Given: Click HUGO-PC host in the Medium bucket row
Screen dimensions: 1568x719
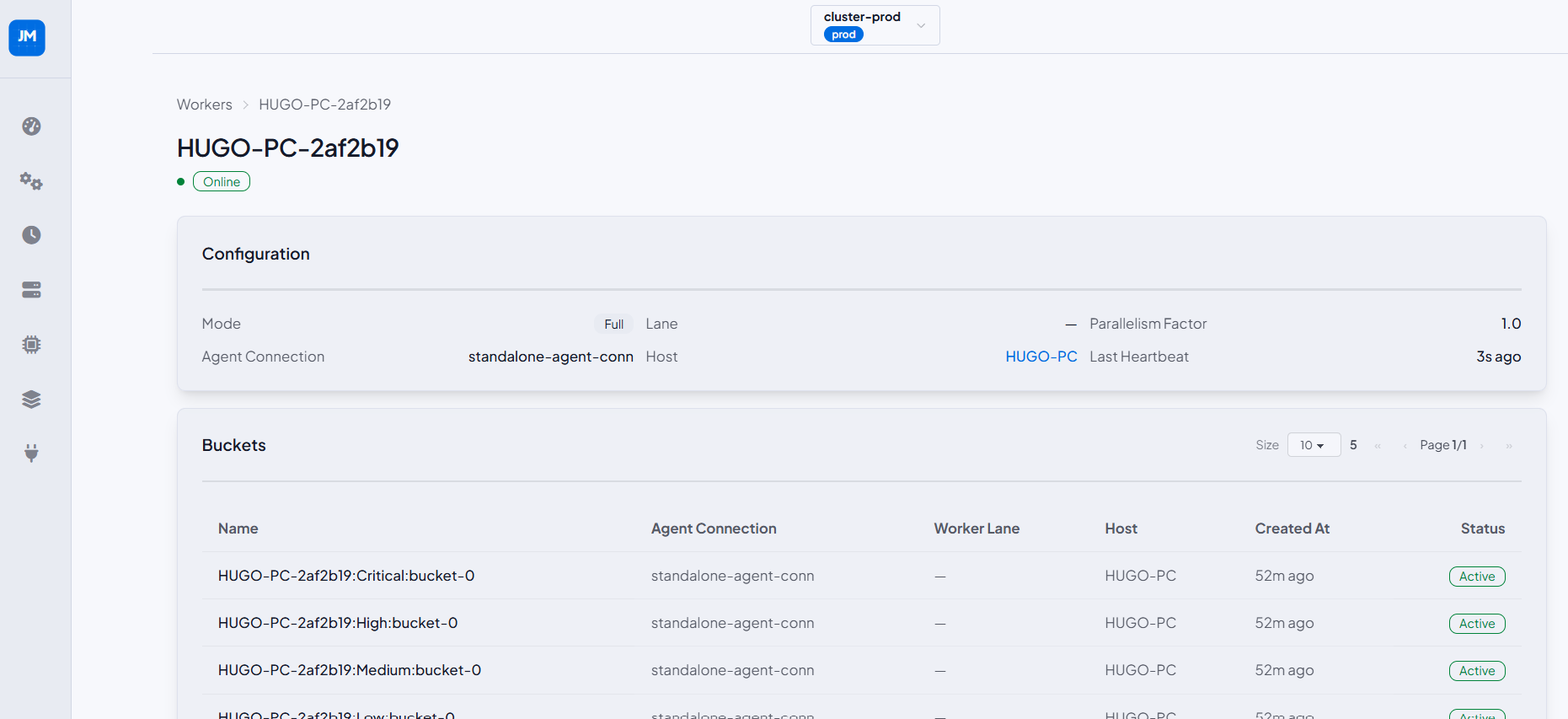Looking at the screenshot, I should pos(1140,670).
